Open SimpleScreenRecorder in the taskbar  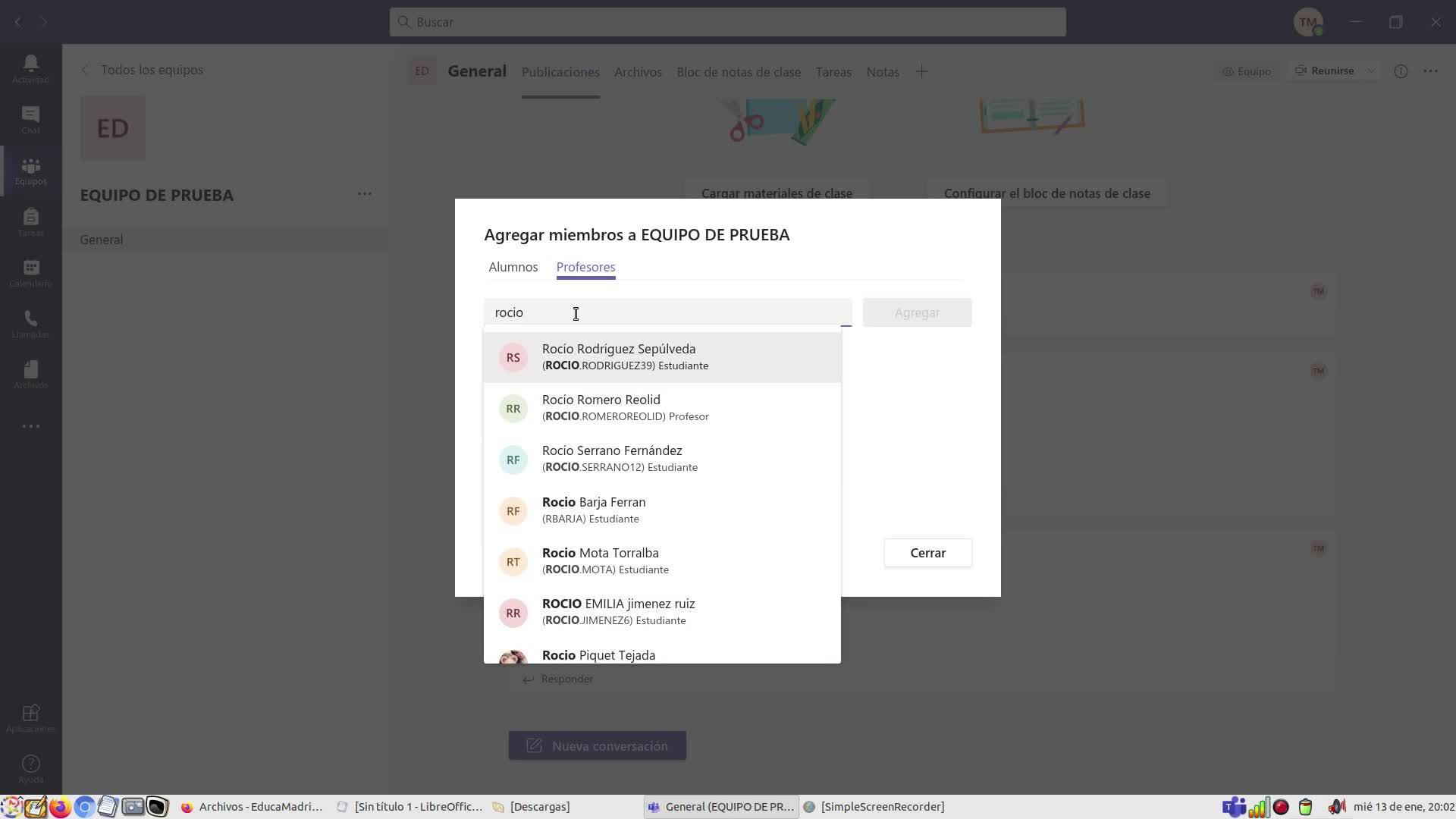[x=874, y=807]
